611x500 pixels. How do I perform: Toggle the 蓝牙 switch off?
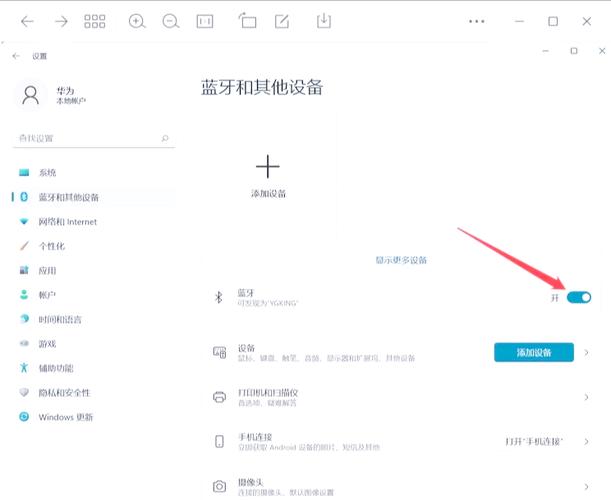click(x=579, y=298)
